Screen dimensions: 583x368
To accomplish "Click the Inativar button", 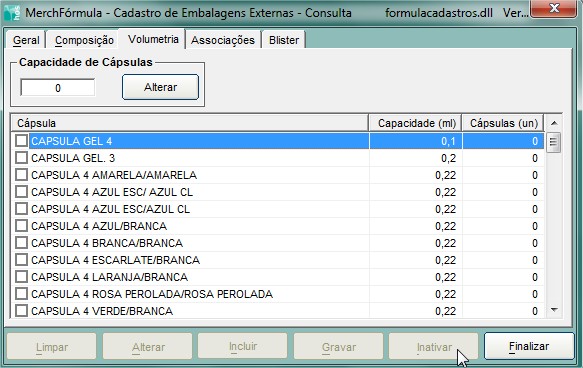I will tap(434, 346).
